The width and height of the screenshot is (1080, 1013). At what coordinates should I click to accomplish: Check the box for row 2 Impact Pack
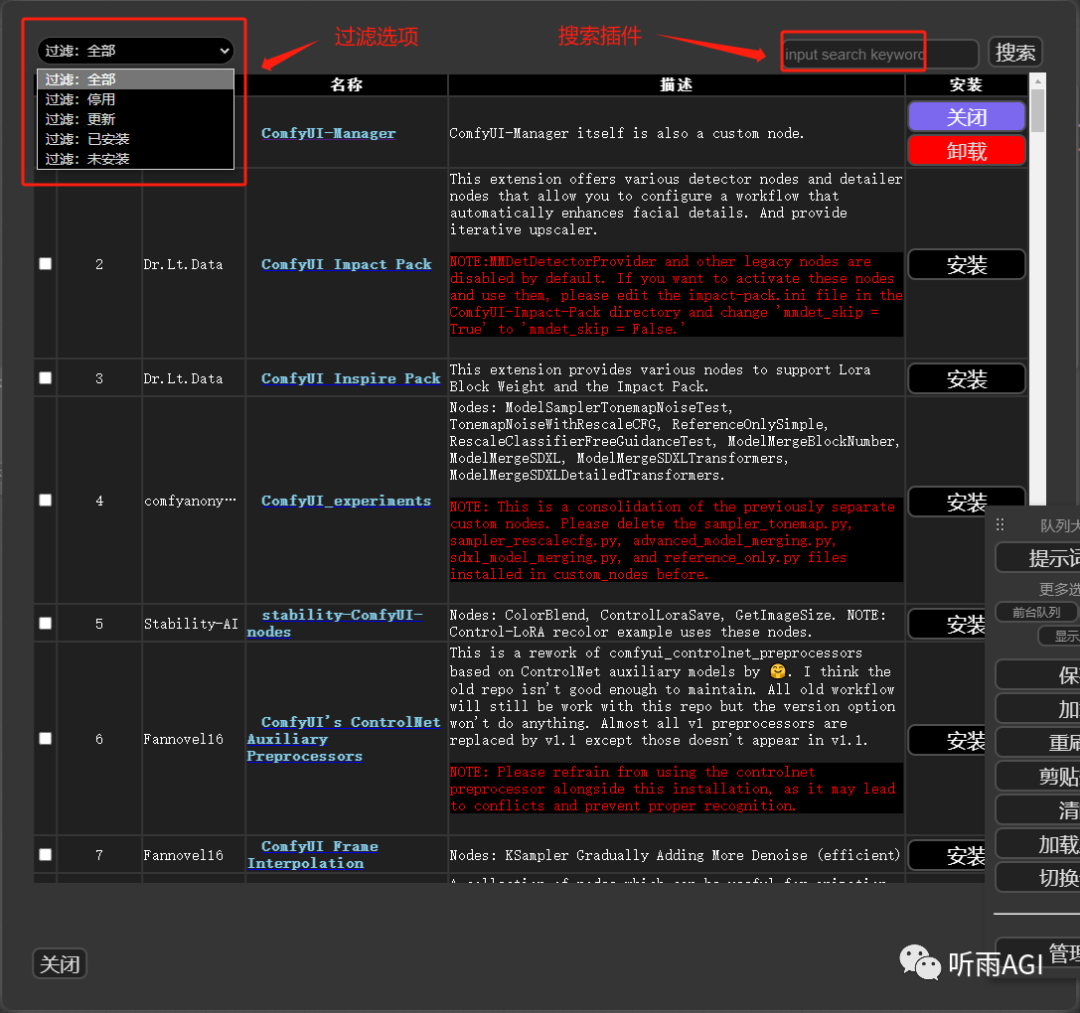pyautogui.click(x=45, y=264)
